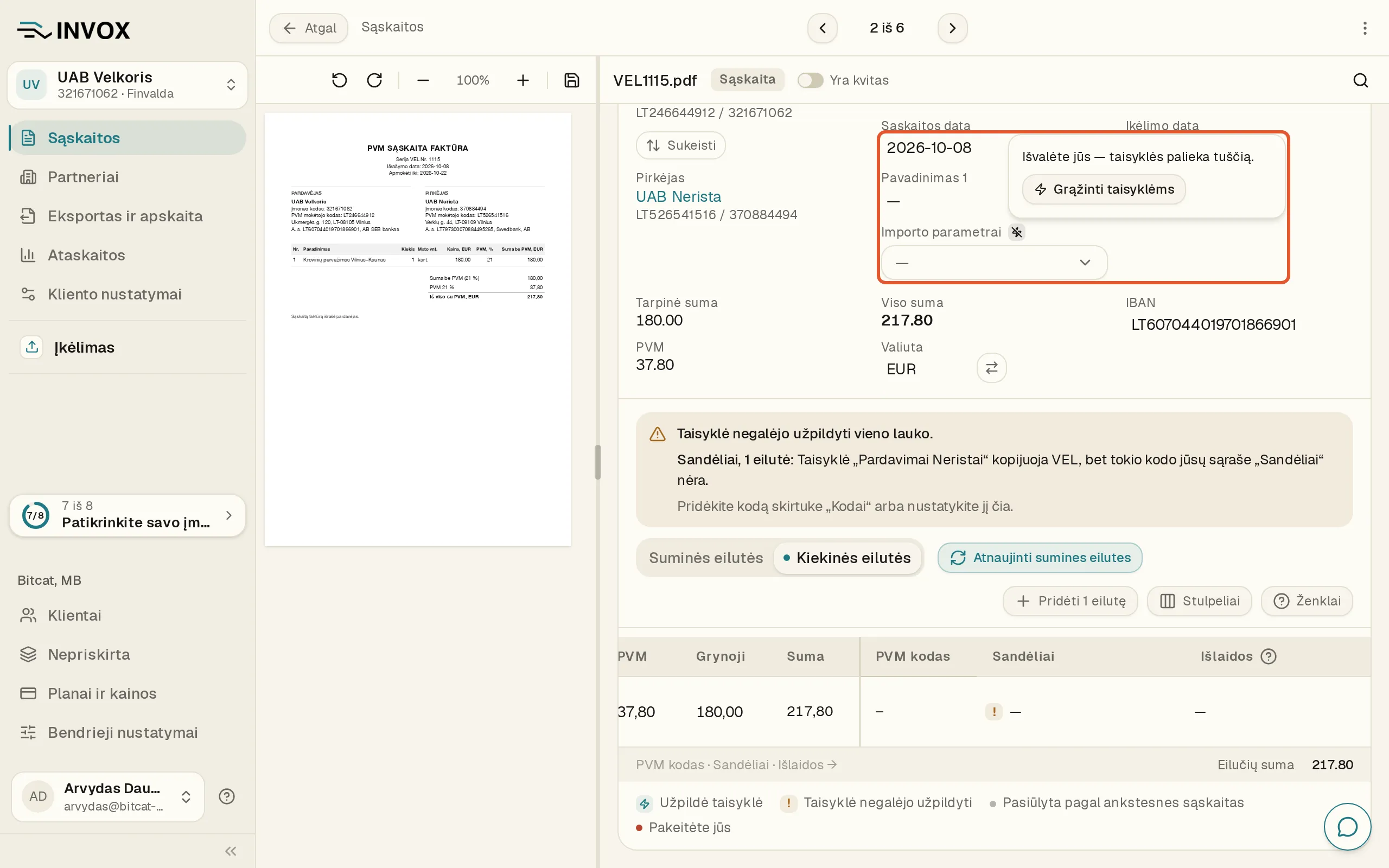Viewport: 1389px width, 868px height.
Task: Click Grąžinti taisyklėms button
Action: pyautogui.click(x=1104, y=189)
